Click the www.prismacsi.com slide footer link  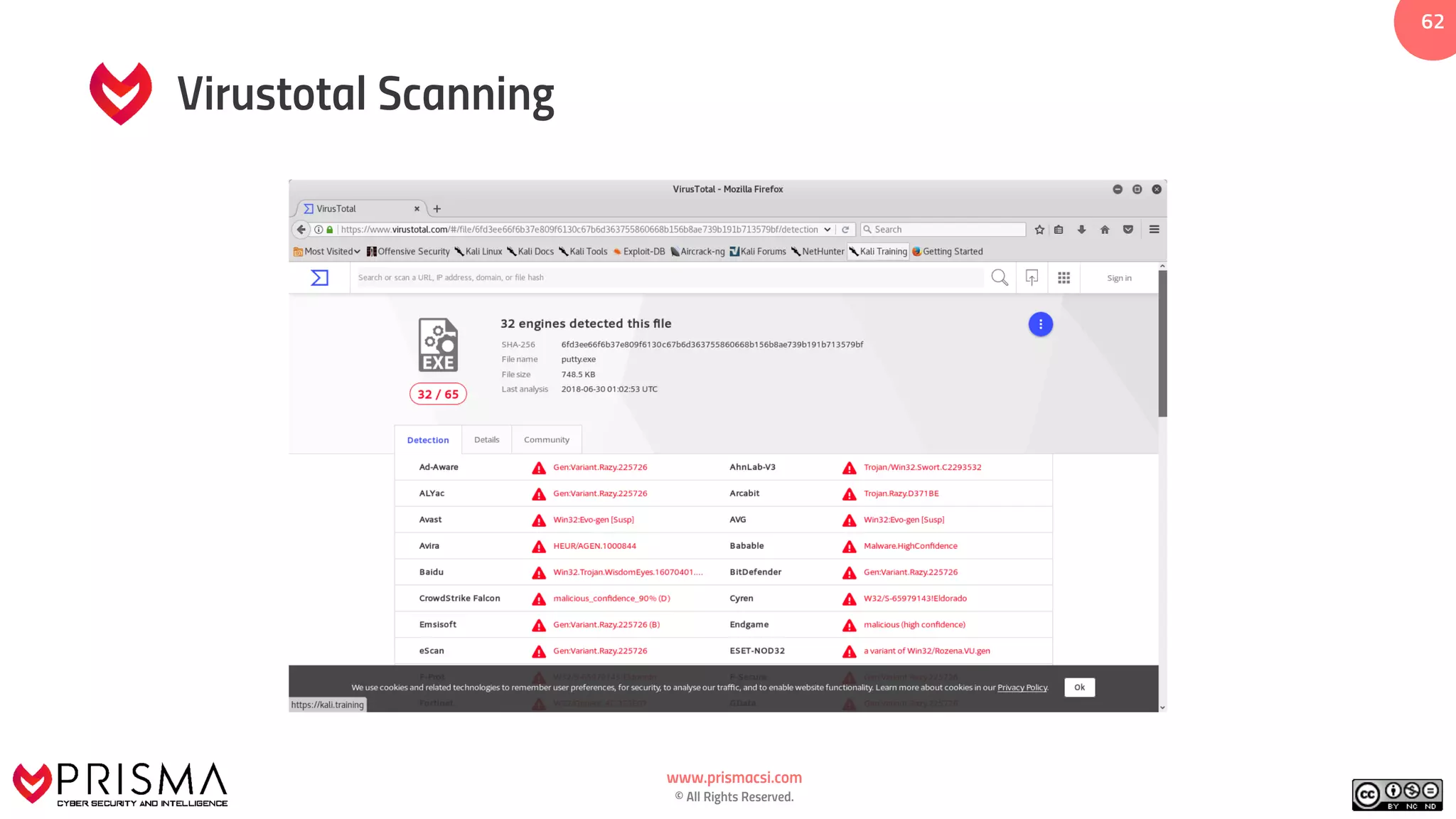pos(734,778)
